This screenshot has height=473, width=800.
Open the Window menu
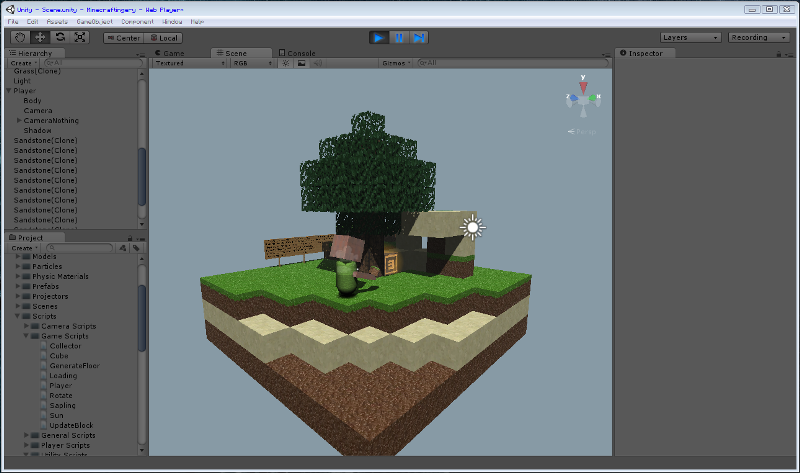172,21
